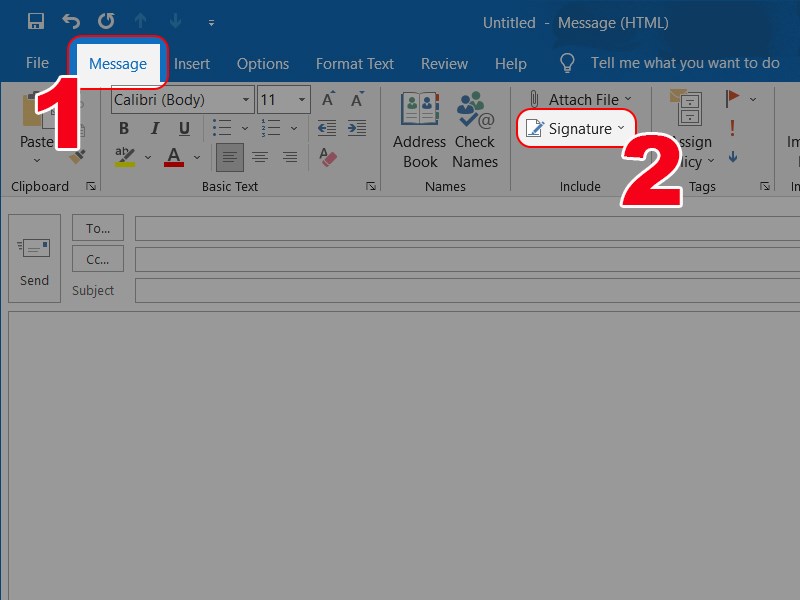Click the Tell me lightbulb icon
The width and height of the screenshot is (800, 600).
[x=567, y=63]
